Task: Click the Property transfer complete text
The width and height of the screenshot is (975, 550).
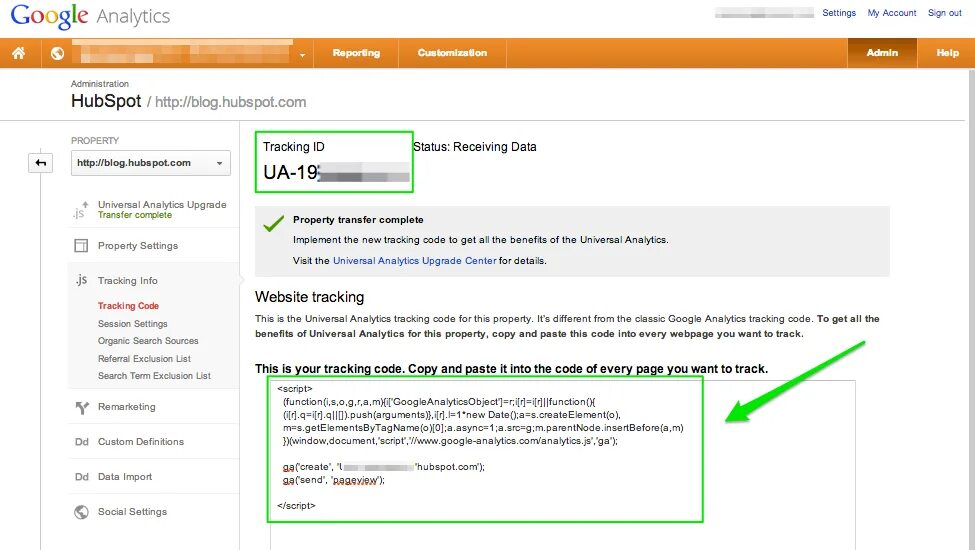Action: point(358,219)
